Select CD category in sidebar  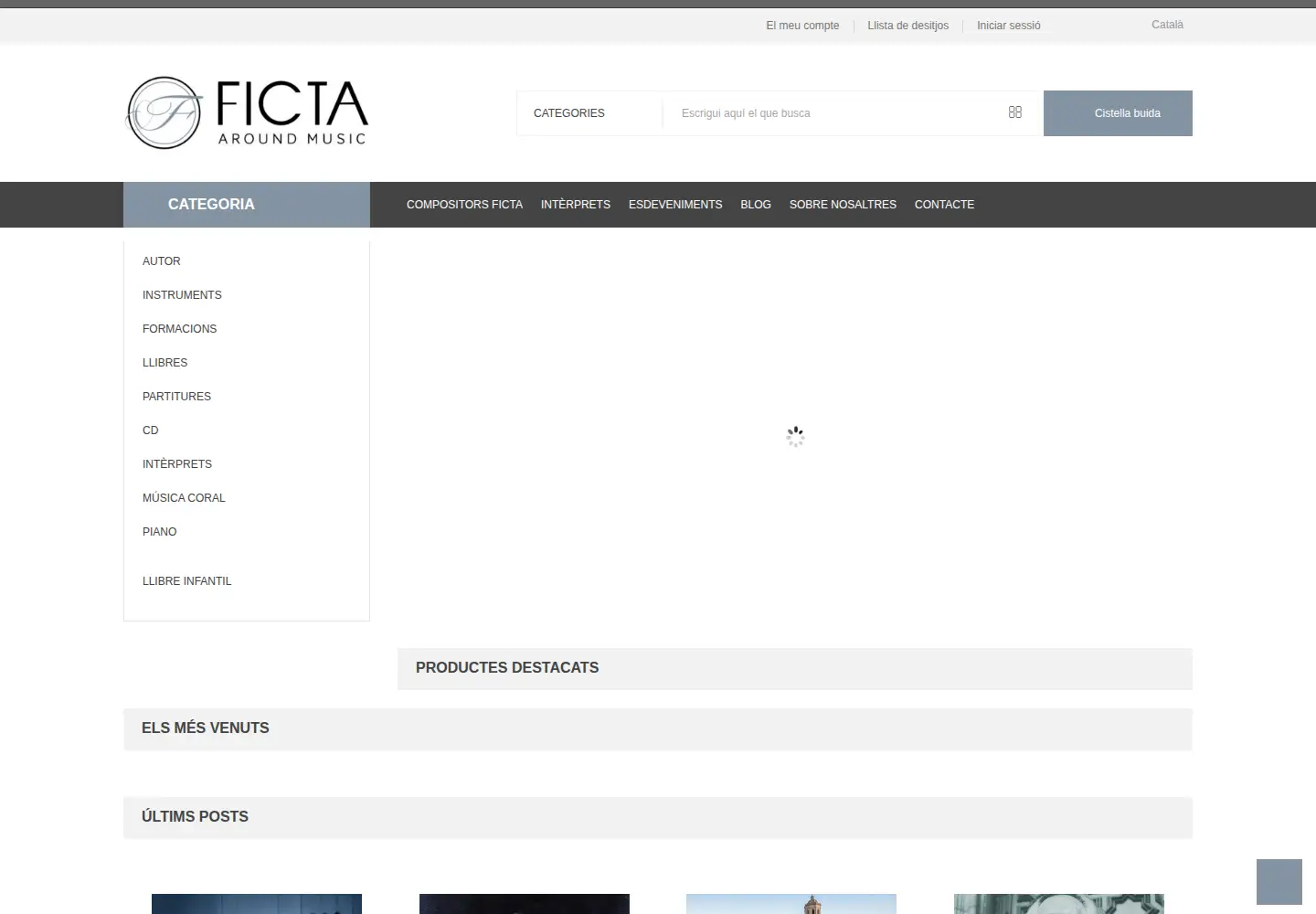point(151,430)
